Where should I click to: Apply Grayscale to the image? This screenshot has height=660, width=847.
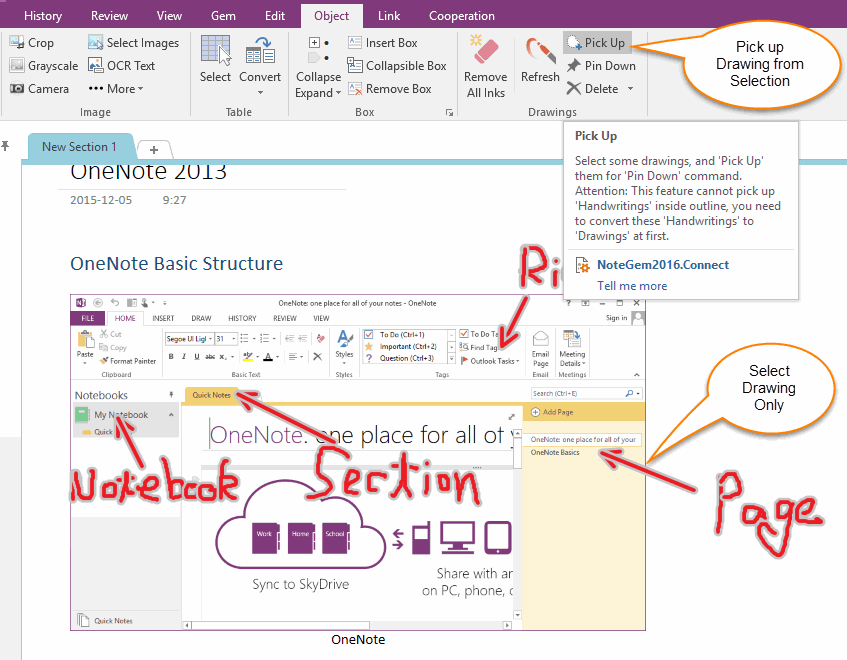pos(44,66)
